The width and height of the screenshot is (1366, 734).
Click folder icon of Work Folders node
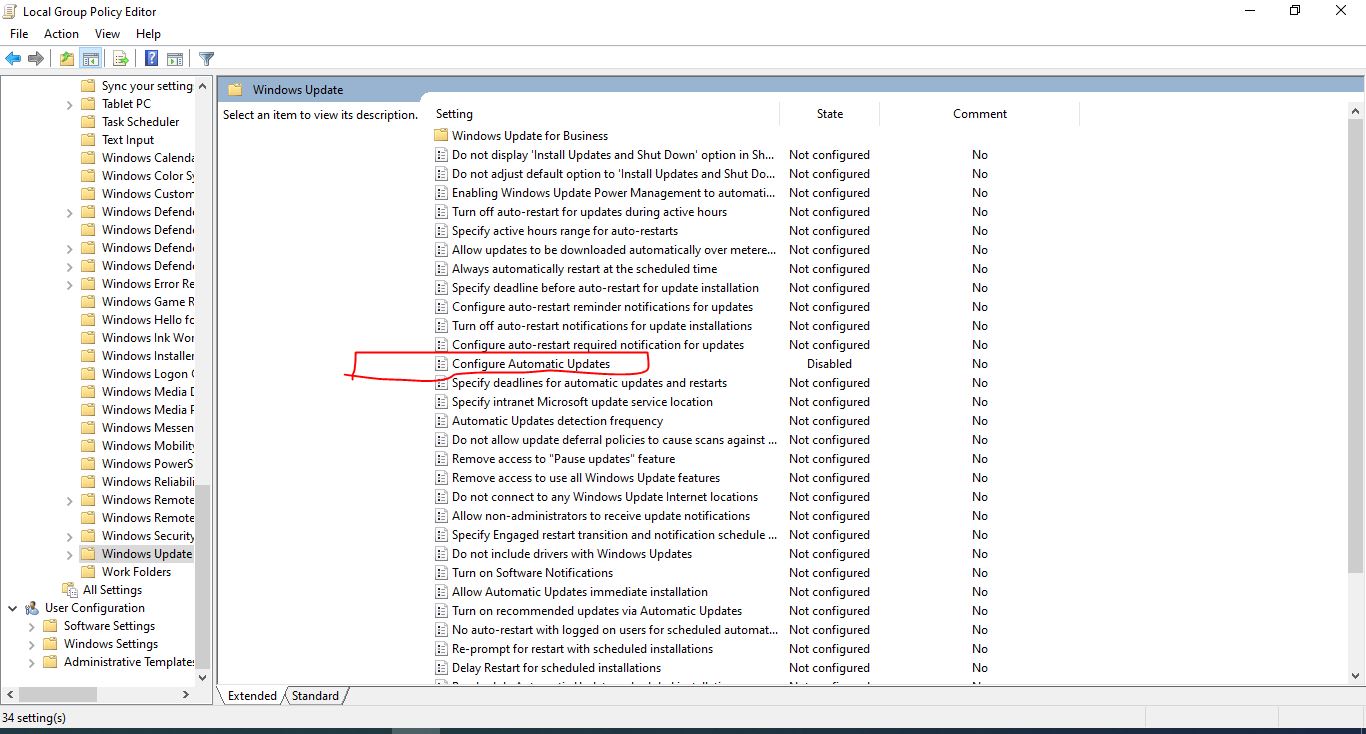click(88, 572)
